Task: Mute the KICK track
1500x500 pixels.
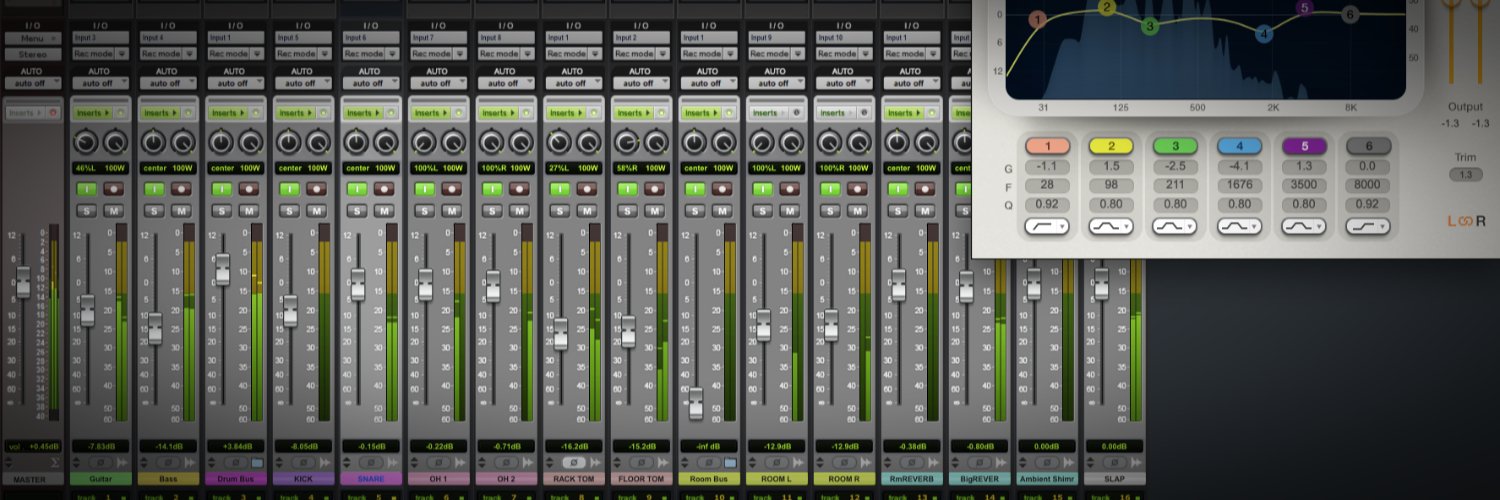Action: [x=317, y=210]
